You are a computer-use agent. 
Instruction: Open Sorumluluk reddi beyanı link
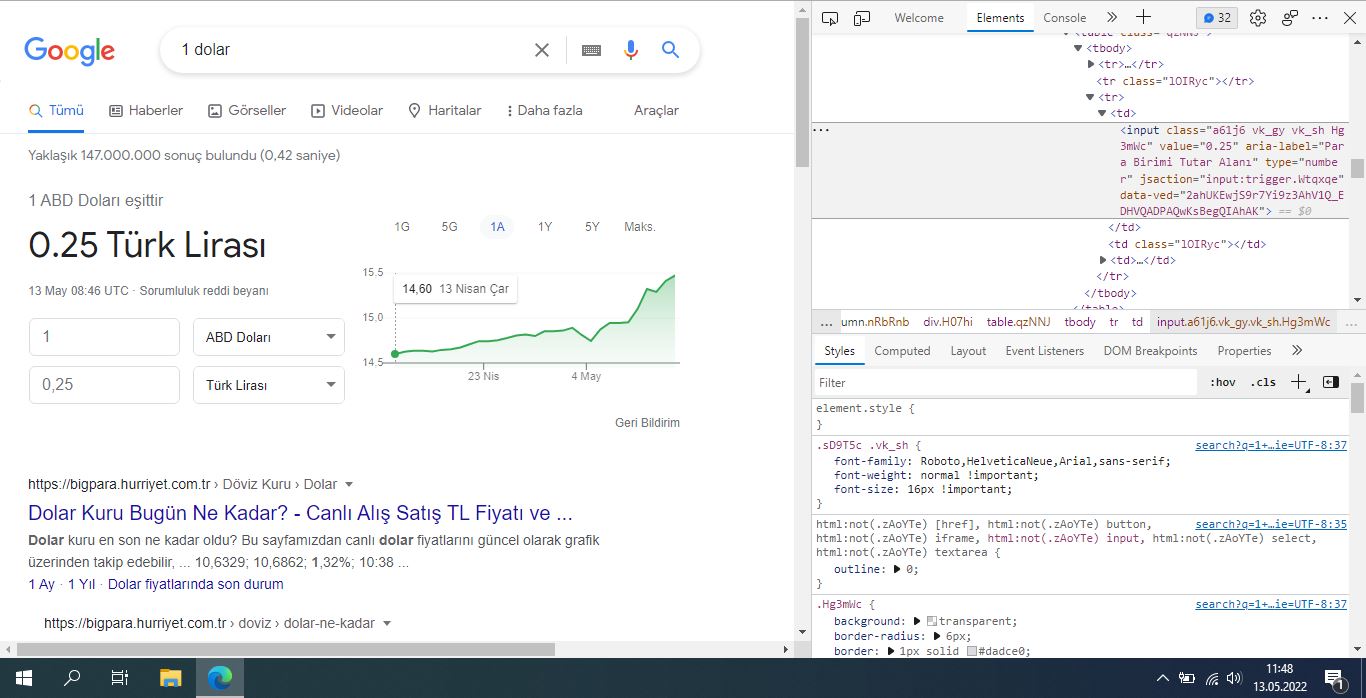pyautogui.click(x=204, y=291)
